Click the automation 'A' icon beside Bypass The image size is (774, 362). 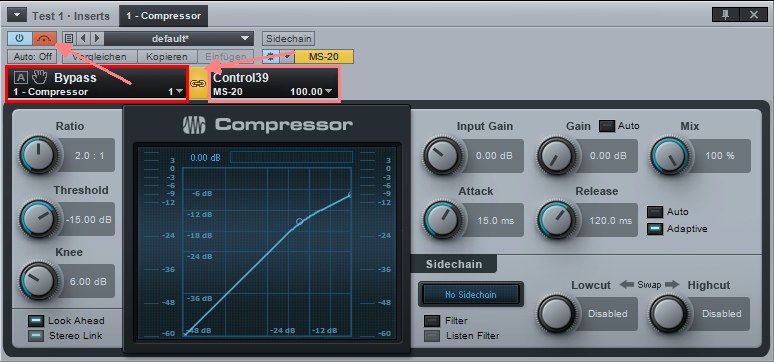click(x=21, y=78)
